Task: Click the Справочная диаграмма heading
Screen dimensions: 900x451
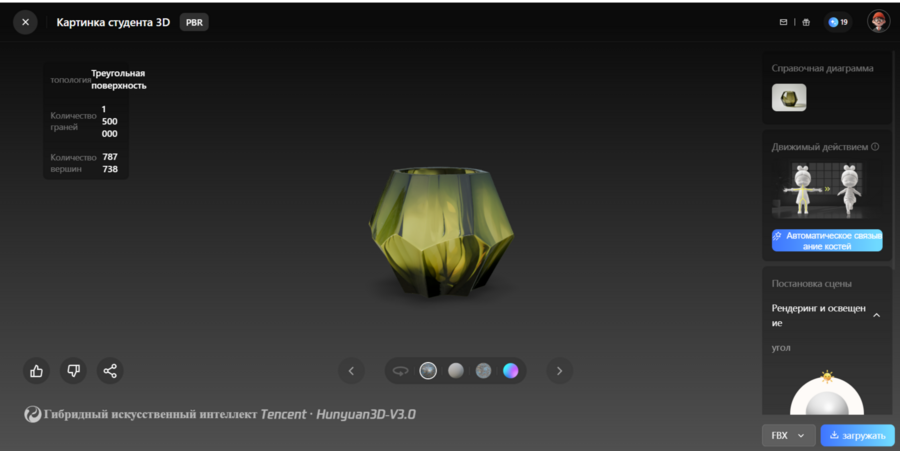Action: point(822,68)
